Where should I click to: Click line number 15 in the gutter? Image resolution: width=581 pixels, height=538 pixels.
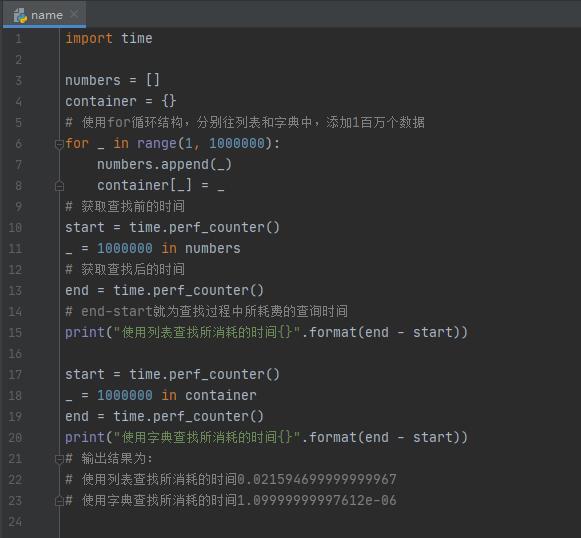pos(15,333)
